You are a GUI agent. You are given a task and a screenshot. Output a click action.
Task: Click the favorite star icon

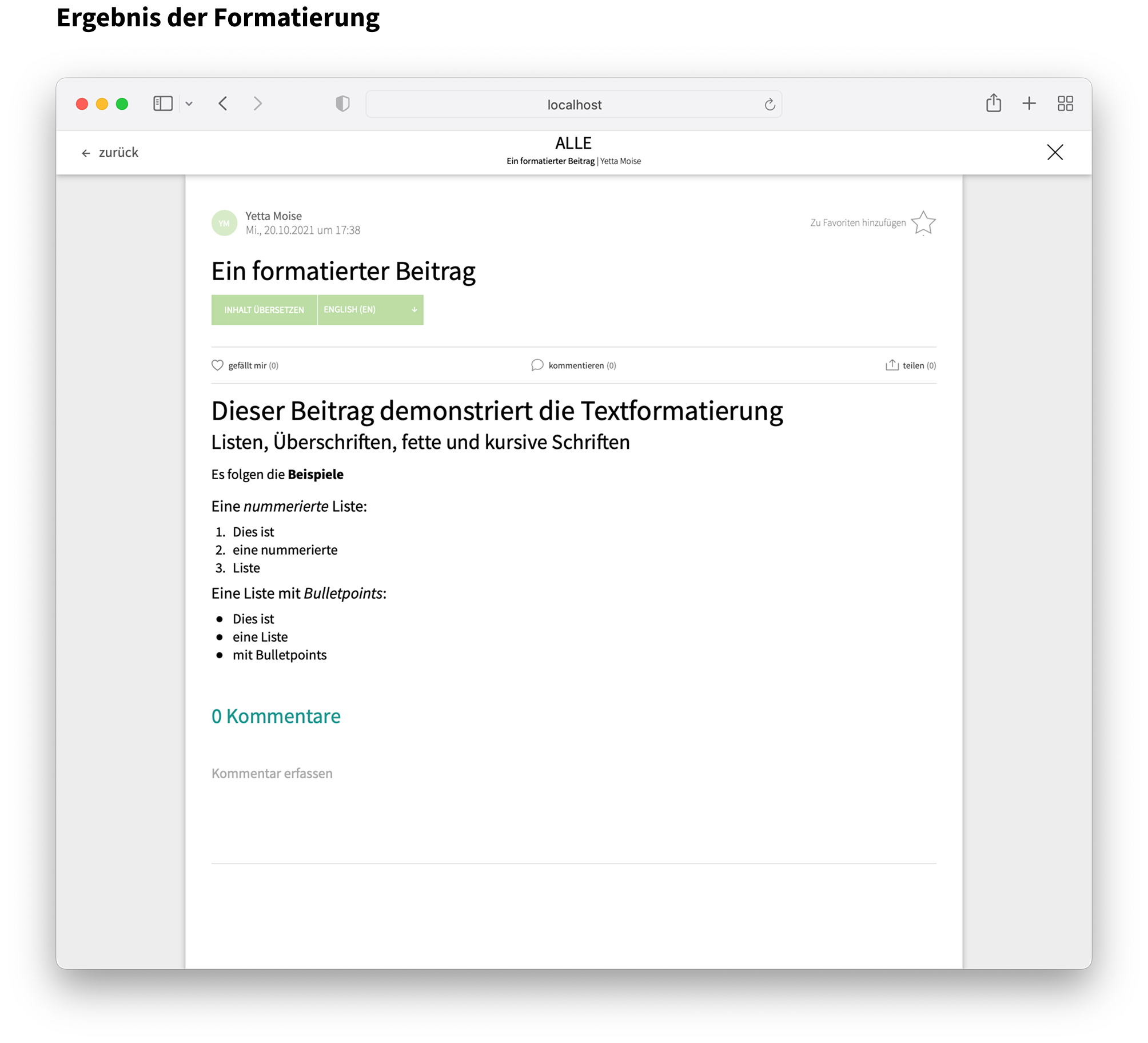click(x=923, y=222)
